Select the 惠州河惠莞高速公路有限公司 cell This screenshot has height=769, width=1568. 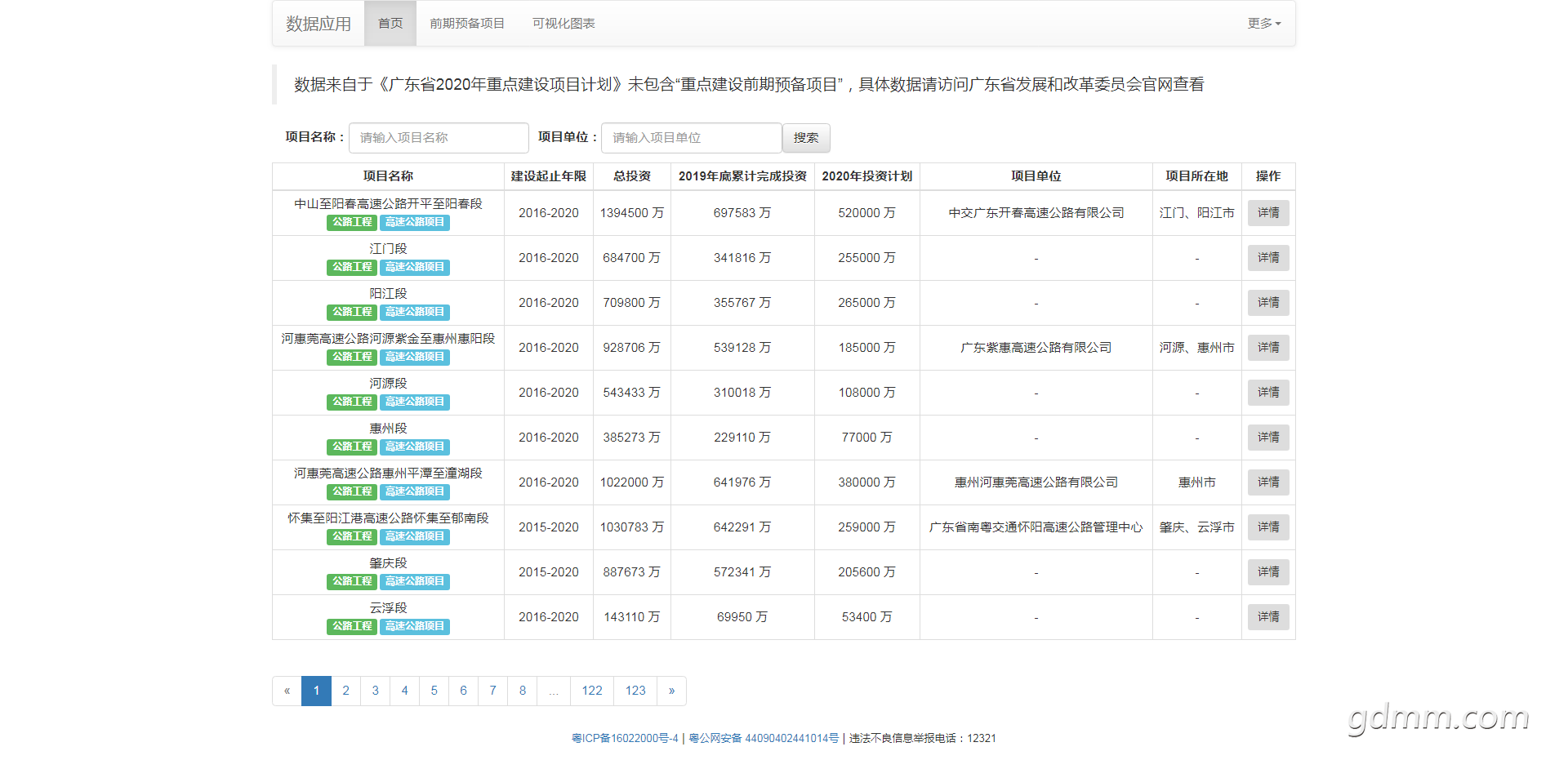pyautogui.click(x=1036, y=482)
